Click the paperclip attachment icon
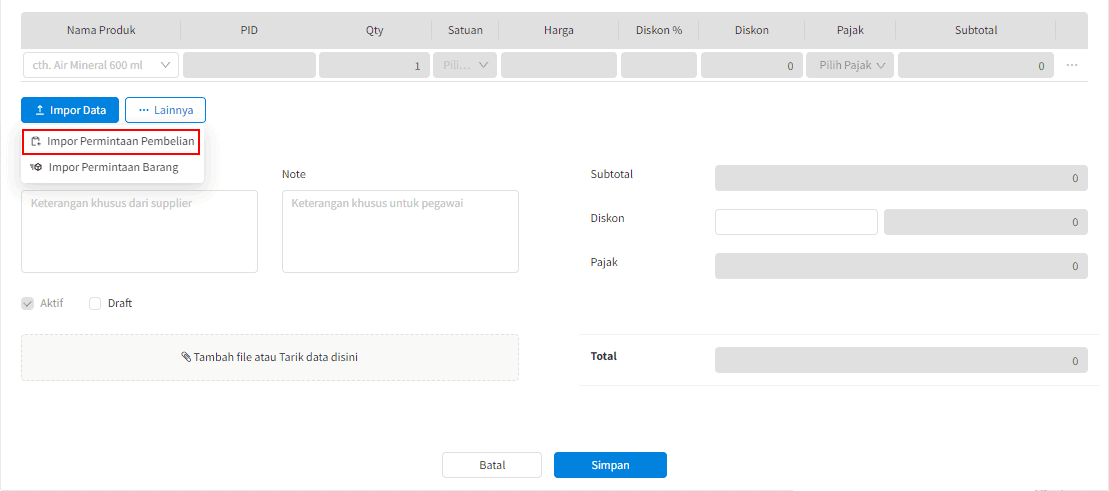This screenshot has width=1109, height=491. pyautogui.click(x=186, y=357)
